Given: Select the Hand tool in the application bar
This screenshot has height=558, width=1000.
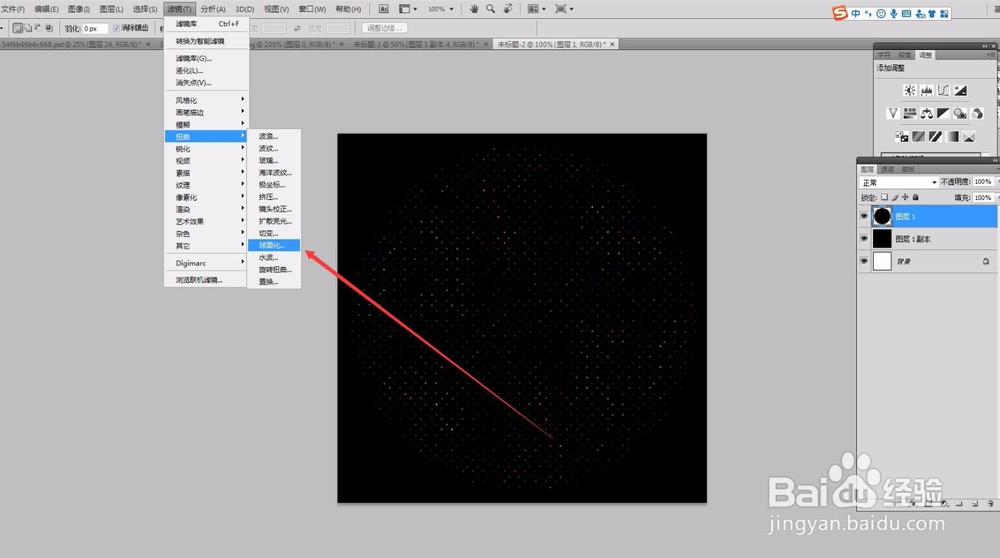Looking at the screenshot, I should click(x=474, y=9).
